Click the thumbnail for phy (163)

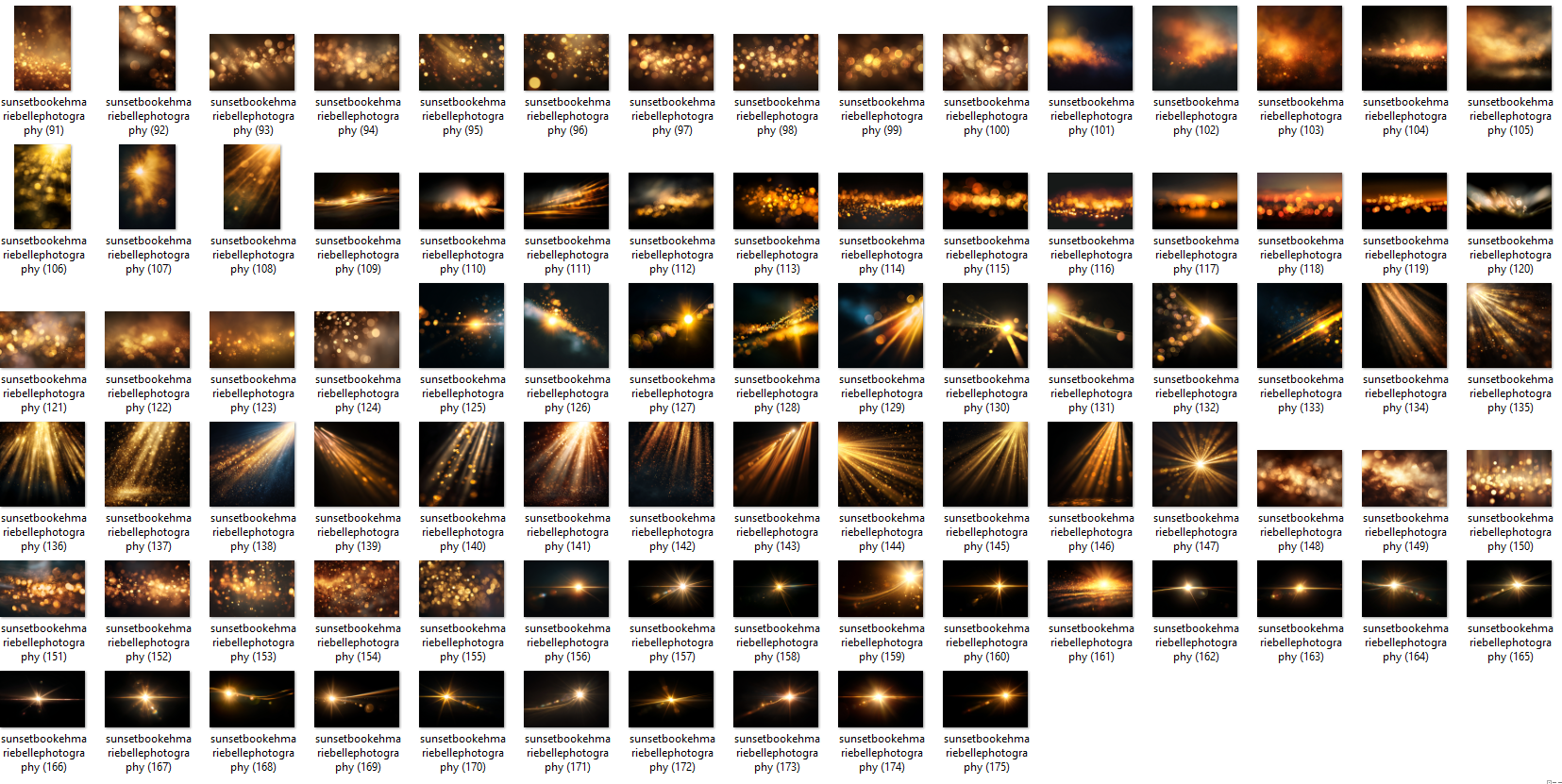pos(1300,589)
